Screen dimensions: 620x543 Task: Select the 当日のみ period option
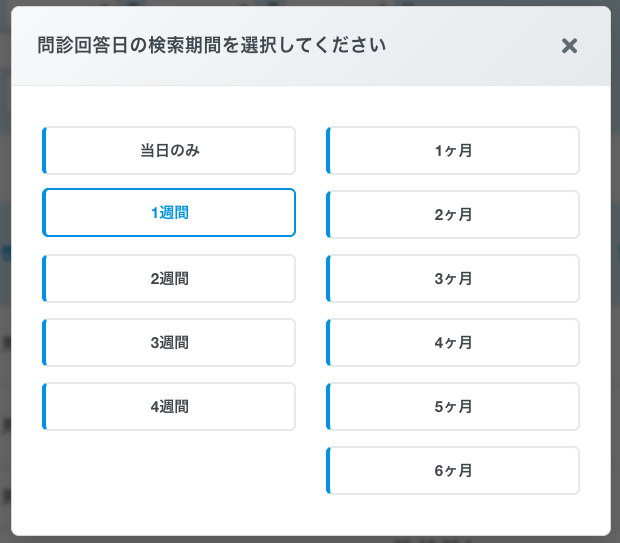click(x=169, y=151)
